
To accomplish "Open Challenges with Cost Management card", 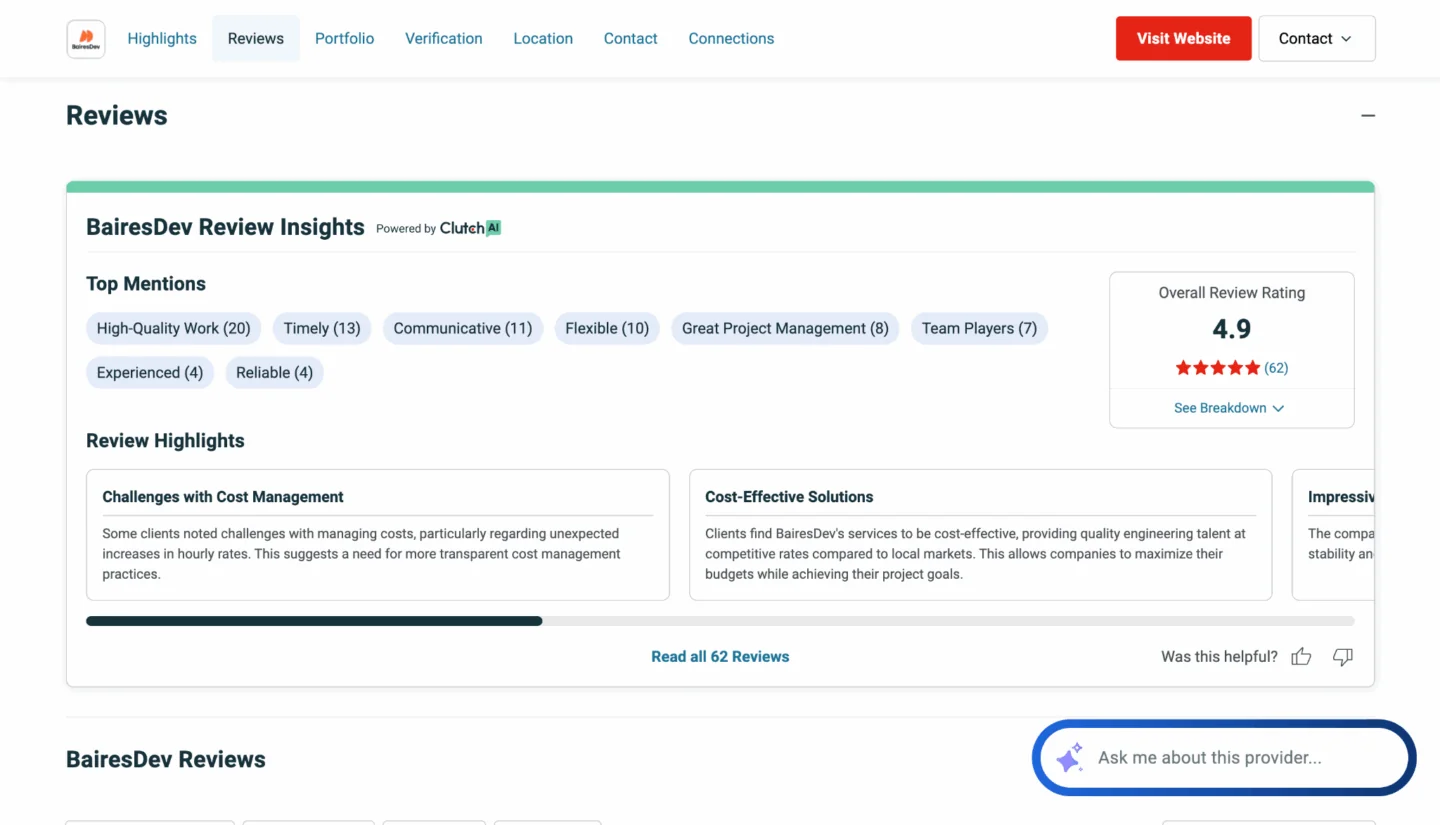I will click(378, 535).
